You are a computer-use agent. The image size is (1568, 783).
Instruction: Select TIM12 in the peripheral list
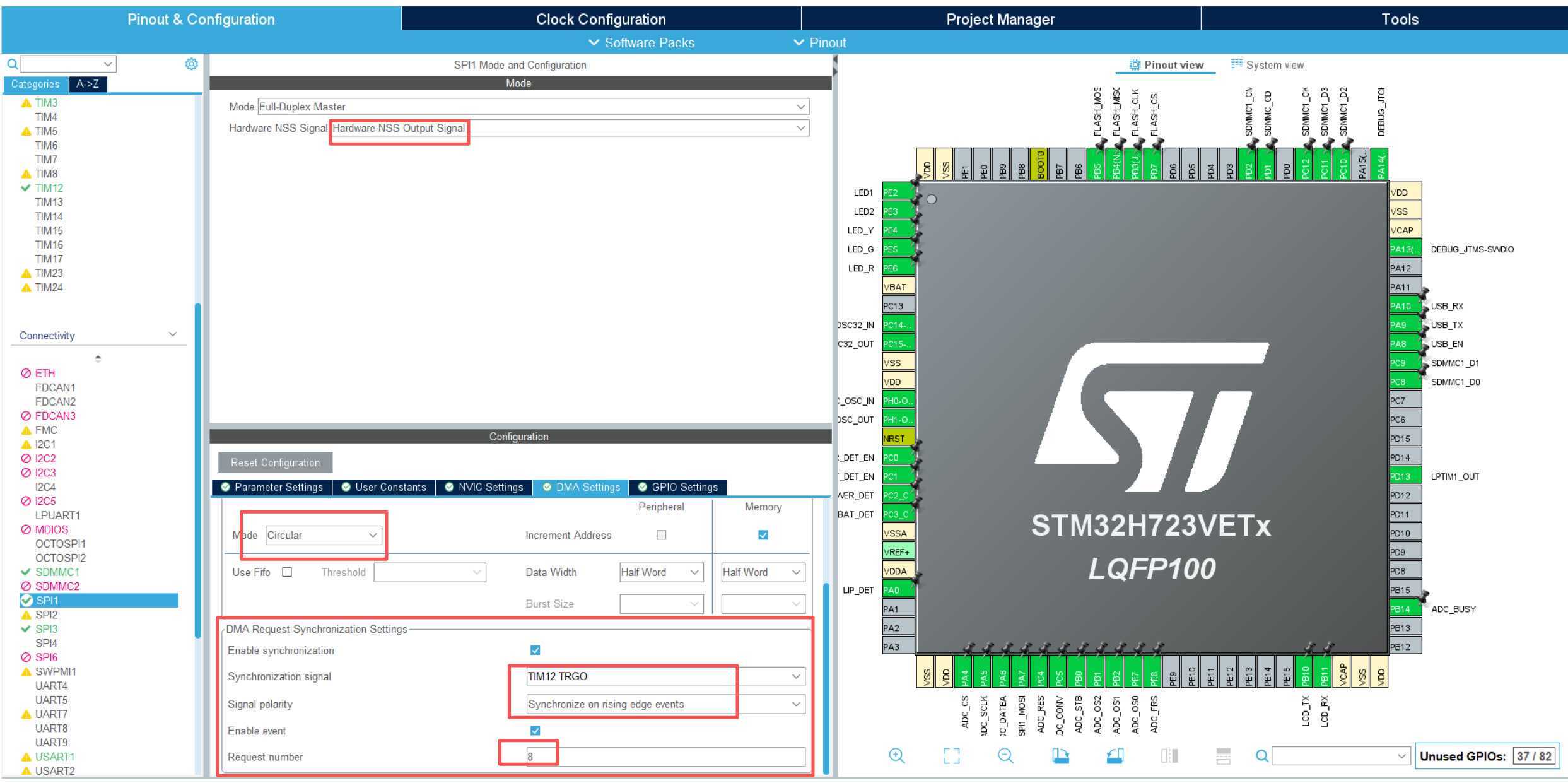point(49,188)
